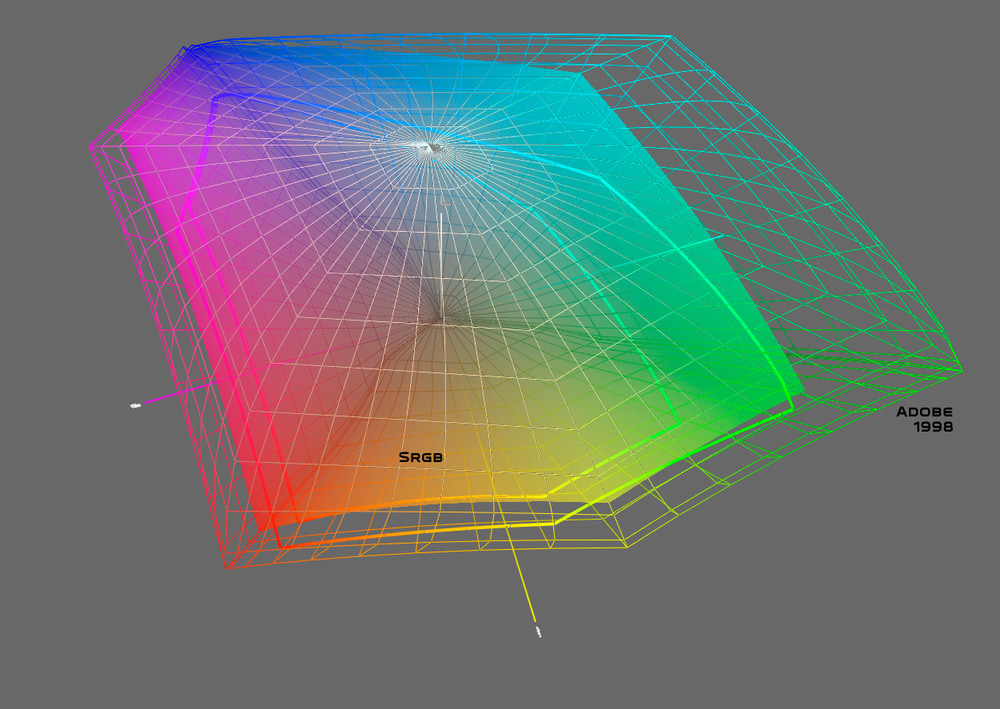Viewport: 1000px width, 709px height.
Task: Select the Srgb label text
Action: [x=420, y=455]
